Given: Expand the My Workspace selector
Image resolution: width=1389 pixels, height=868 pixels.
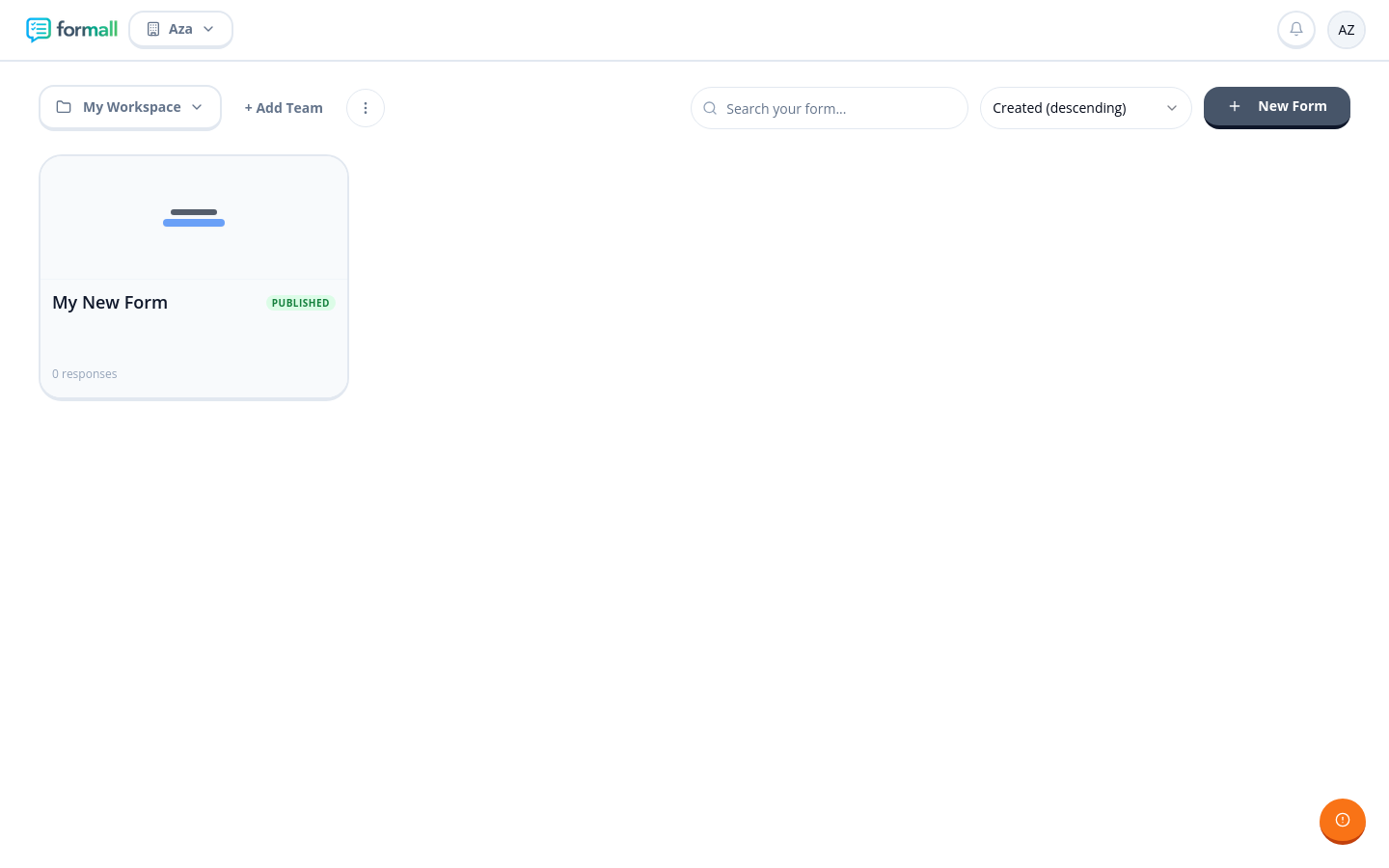Looking at the screenshot, I should (130, 107).
